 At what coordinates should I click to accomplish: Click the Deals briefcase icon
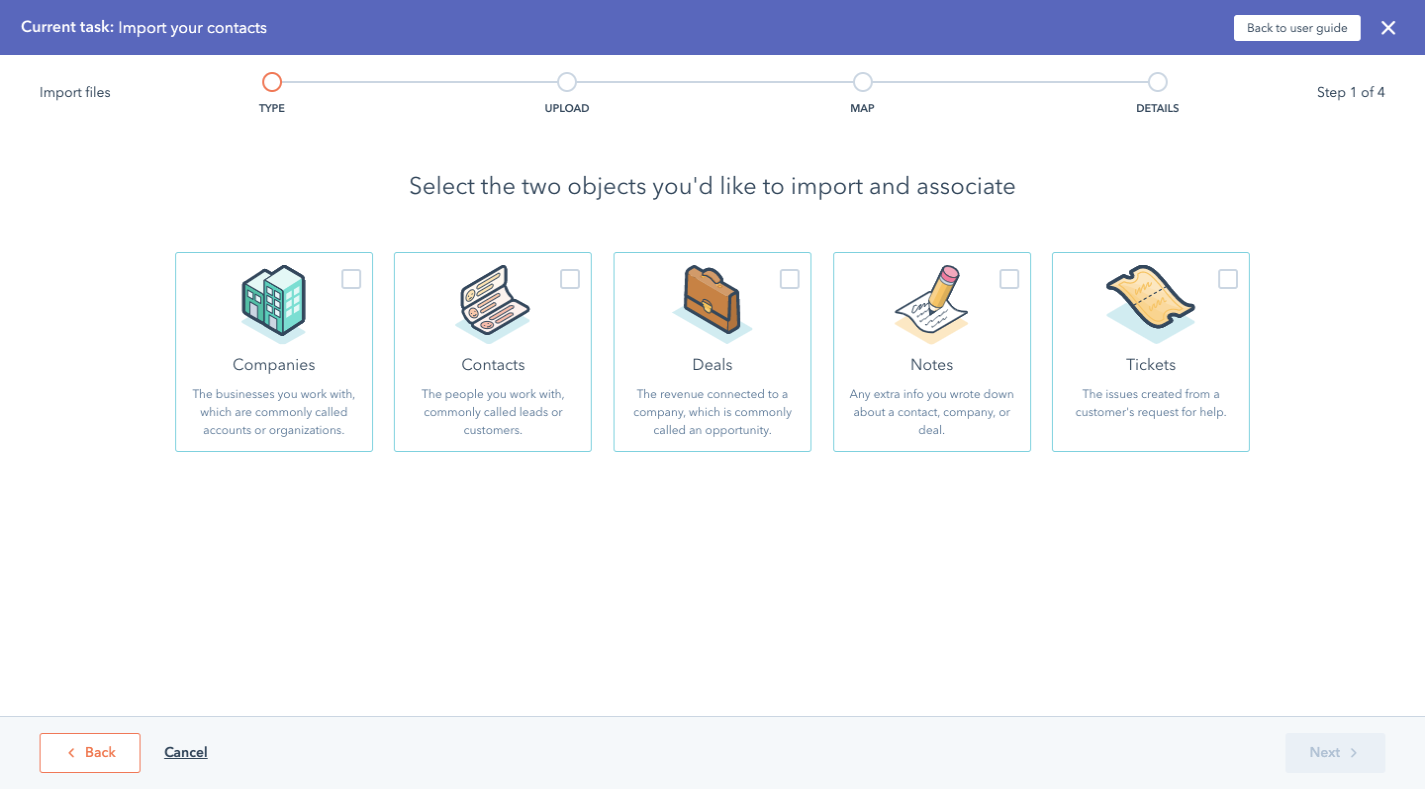coord(712,304)
